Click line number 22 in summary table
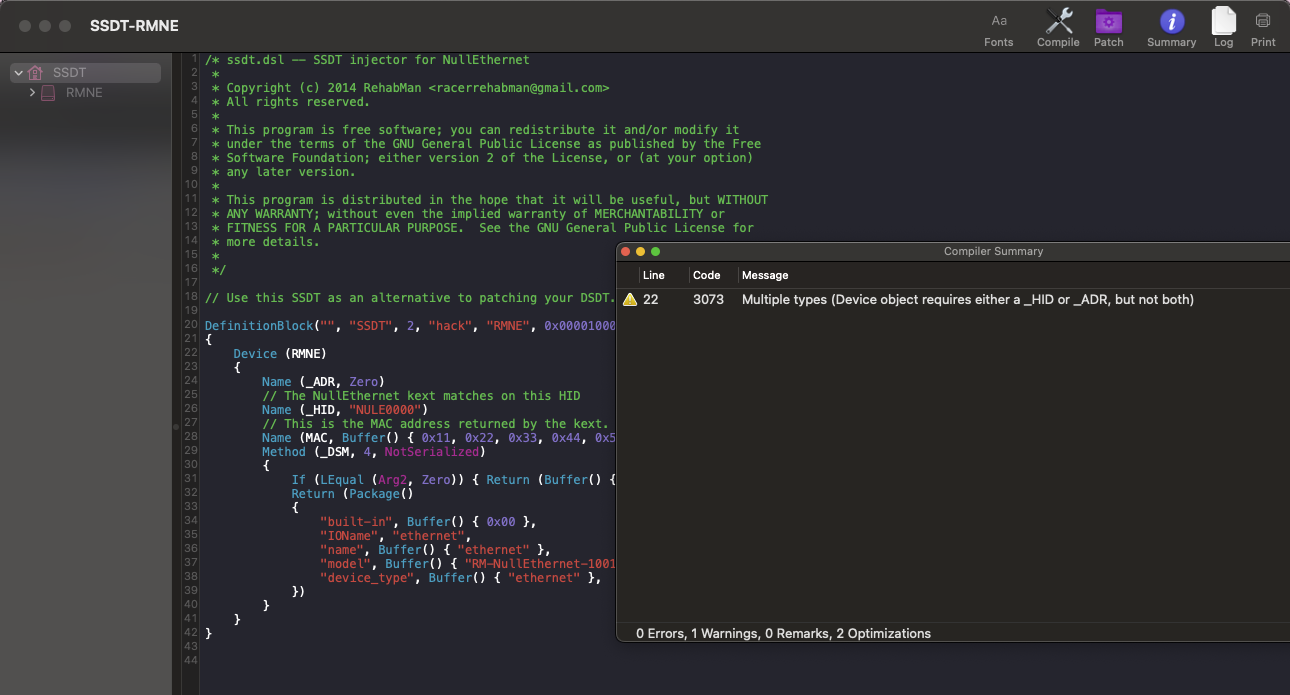The width and height of the screenshot is (1290, 695). (x=651, y=299)
